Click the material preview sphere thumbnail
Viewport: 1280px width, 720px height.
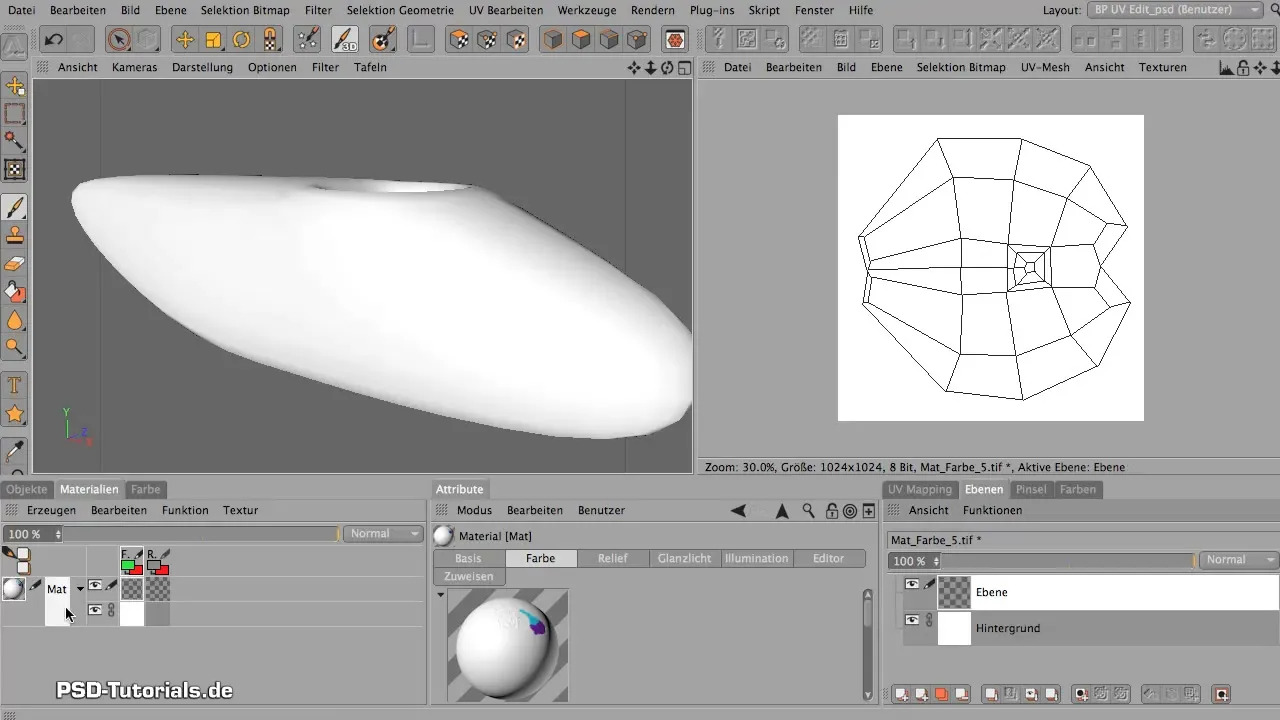[508, 645]
